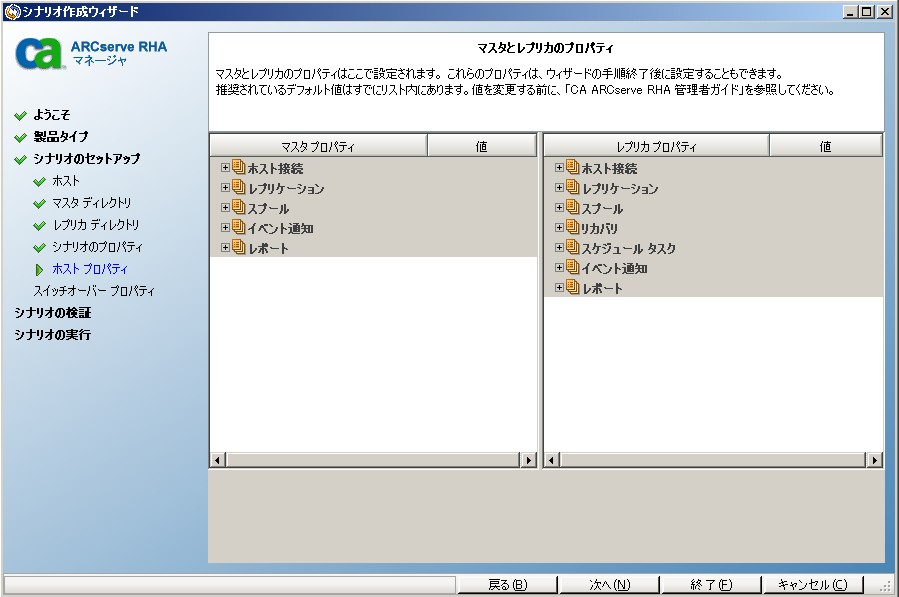Click the レプリケーション folder icon in replica properties
This screenshot has width=899, height=597.
click(573, 187)
